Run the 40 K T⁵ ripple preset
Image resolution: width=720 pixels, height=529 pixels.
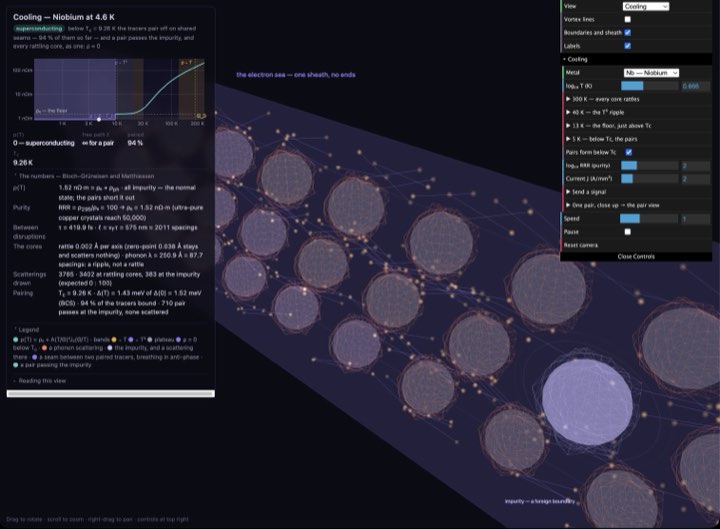(x=636, y=113)
